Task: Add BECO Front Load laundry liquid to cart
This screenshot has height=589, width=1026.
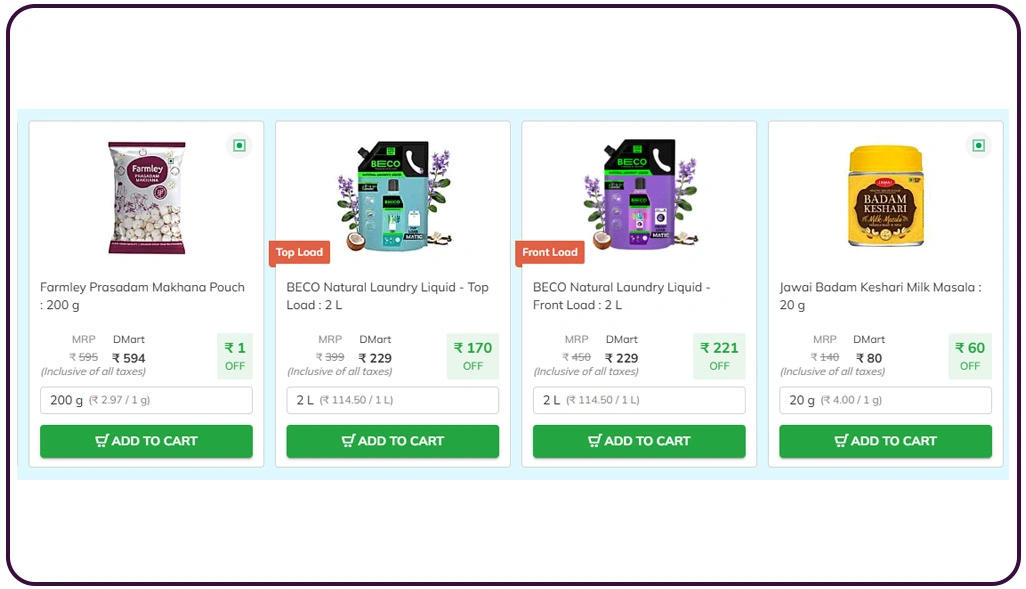Action: tap(638, 441)
